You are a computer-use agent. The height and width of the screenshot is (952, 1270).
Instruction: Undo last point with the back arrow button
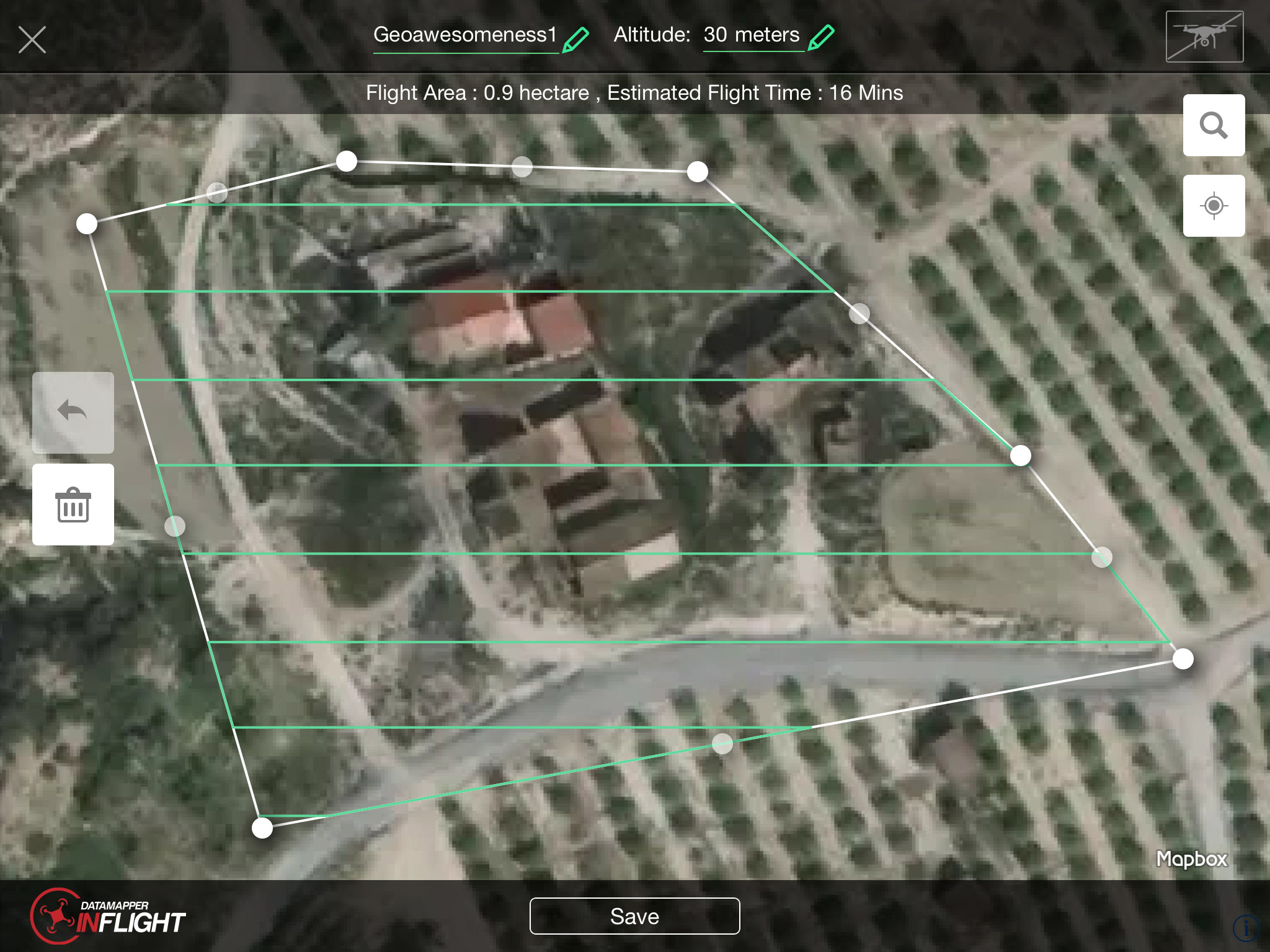tap(73, 412)
